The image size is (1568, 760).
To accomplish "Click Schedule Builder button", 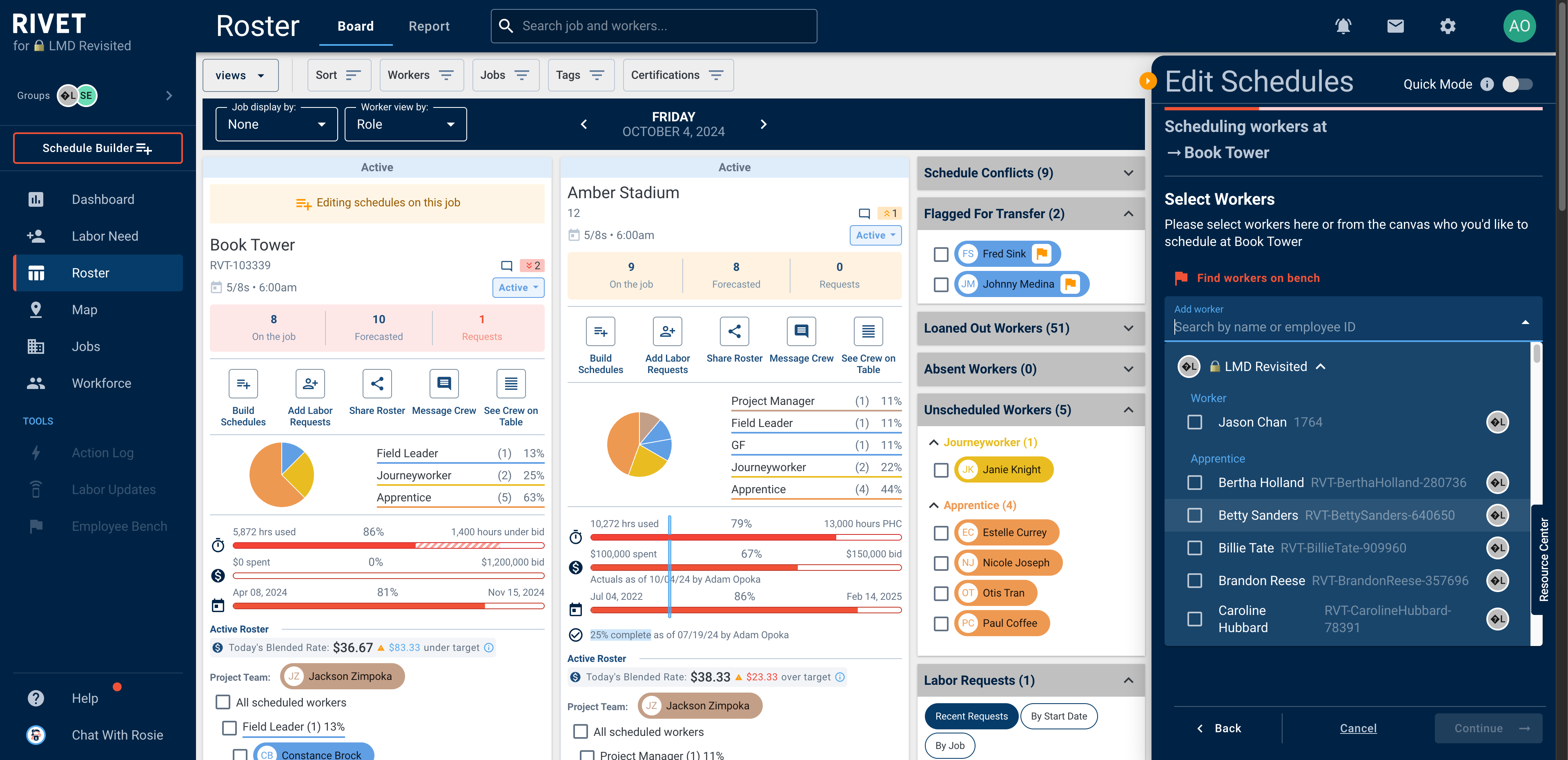I will [x=98, y=148].
